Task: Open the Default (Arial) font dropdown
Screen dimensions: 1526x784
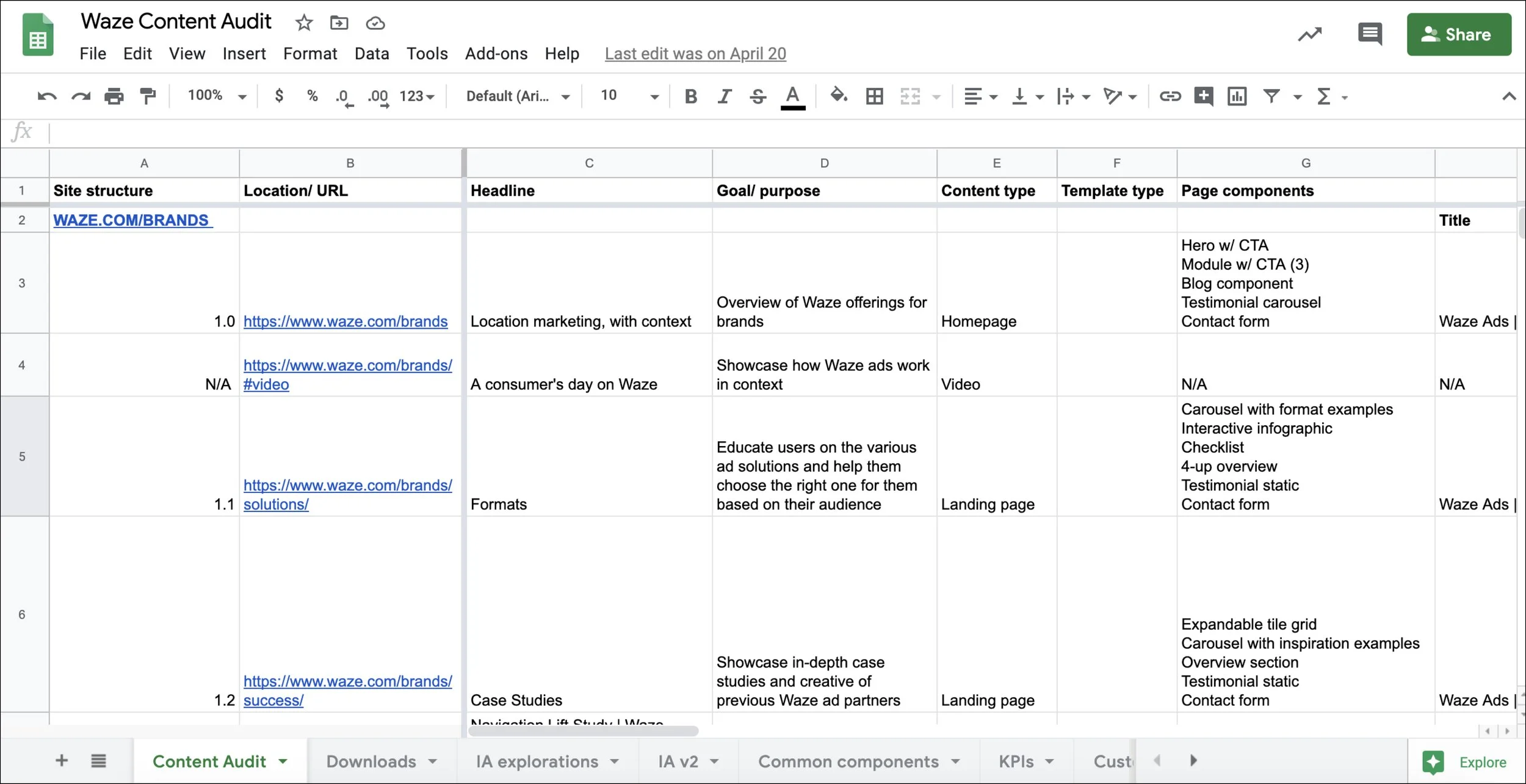Action: coord(518,96)
